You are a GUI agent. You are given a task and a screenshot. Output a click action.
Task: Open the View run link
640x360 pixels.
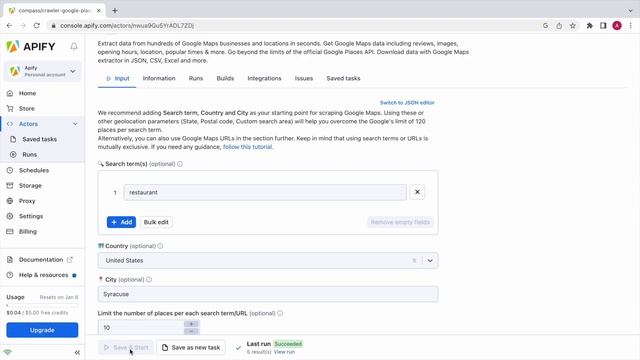pyautogui.click(x=284, y=352)
